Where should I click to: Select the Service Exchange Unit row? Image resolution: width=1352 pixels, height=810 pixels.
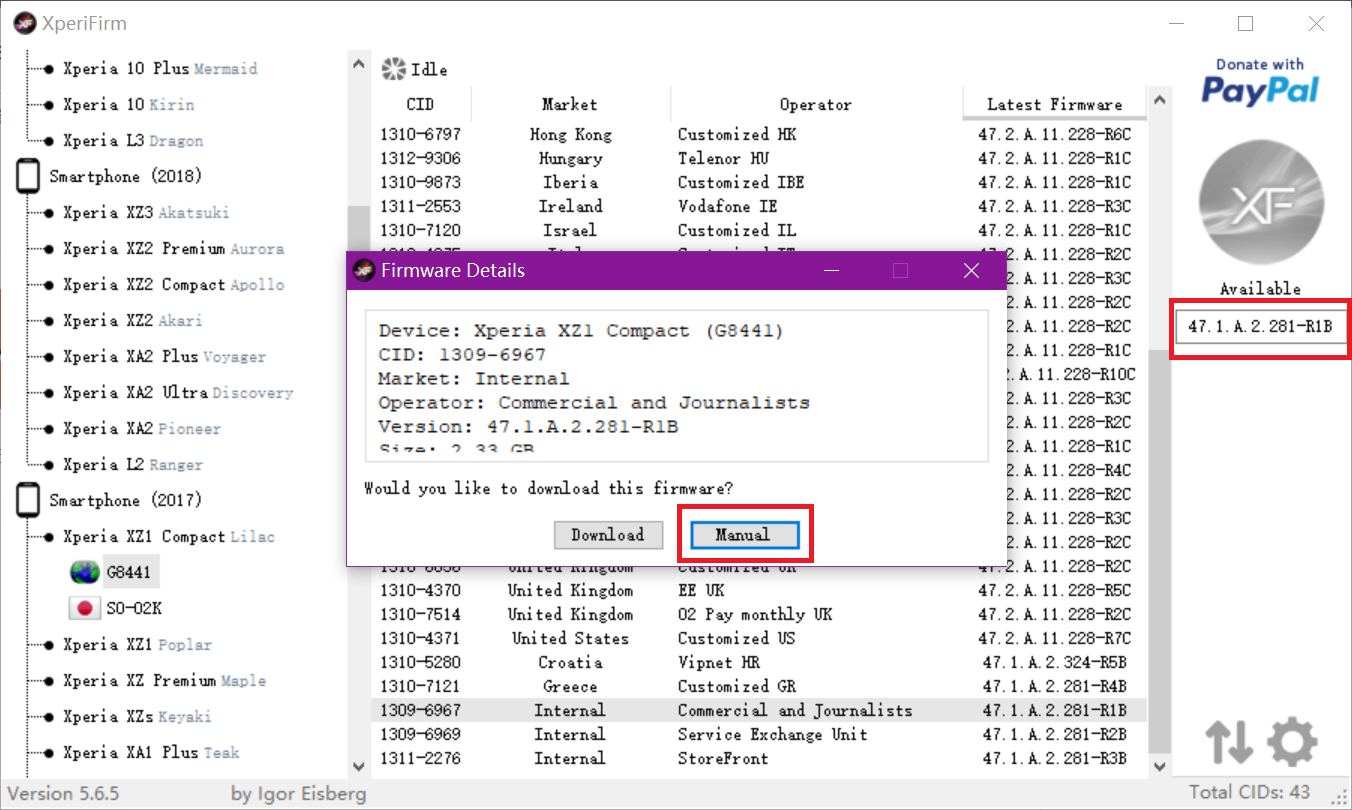(x=771, y=734)
